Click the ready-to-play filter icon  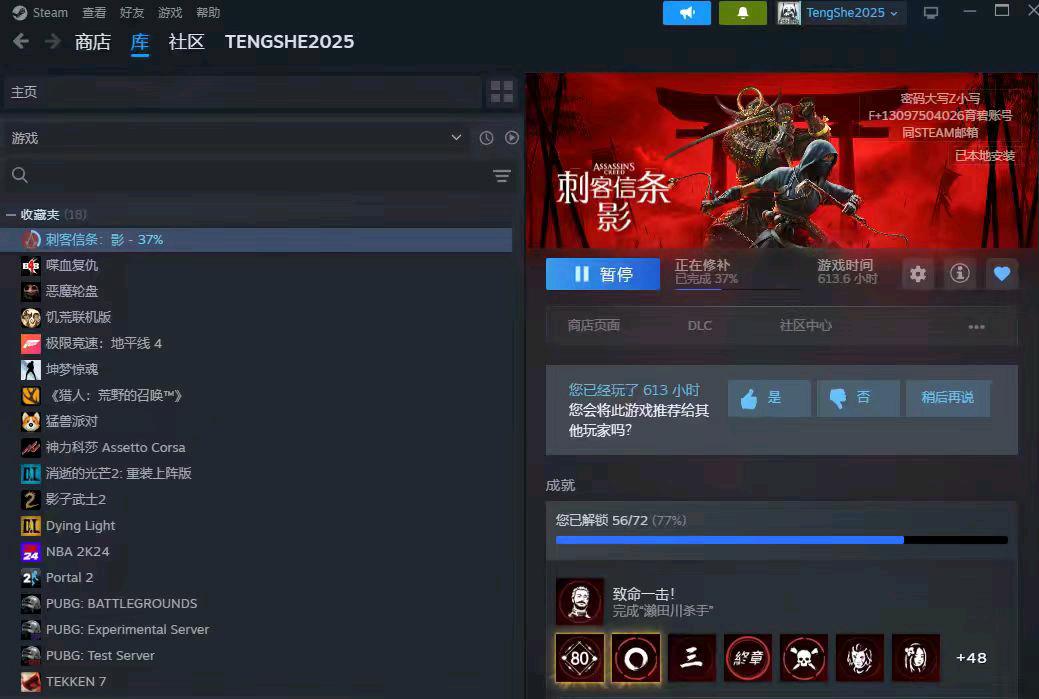coord(512,138)
